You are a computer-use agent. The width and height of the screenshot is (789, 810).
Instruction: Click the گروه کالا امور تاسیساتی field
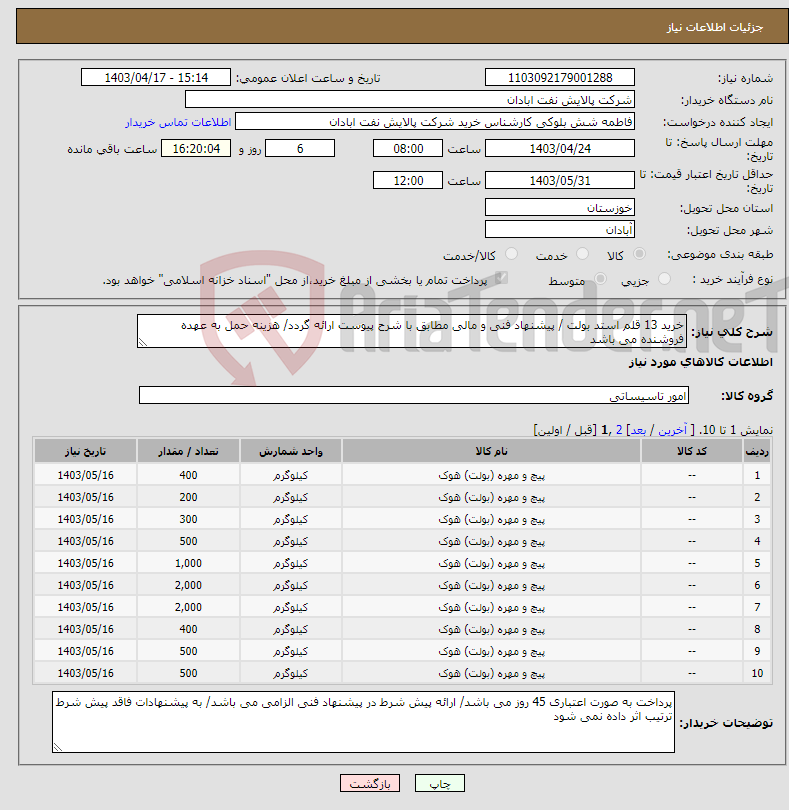point(414,395)
